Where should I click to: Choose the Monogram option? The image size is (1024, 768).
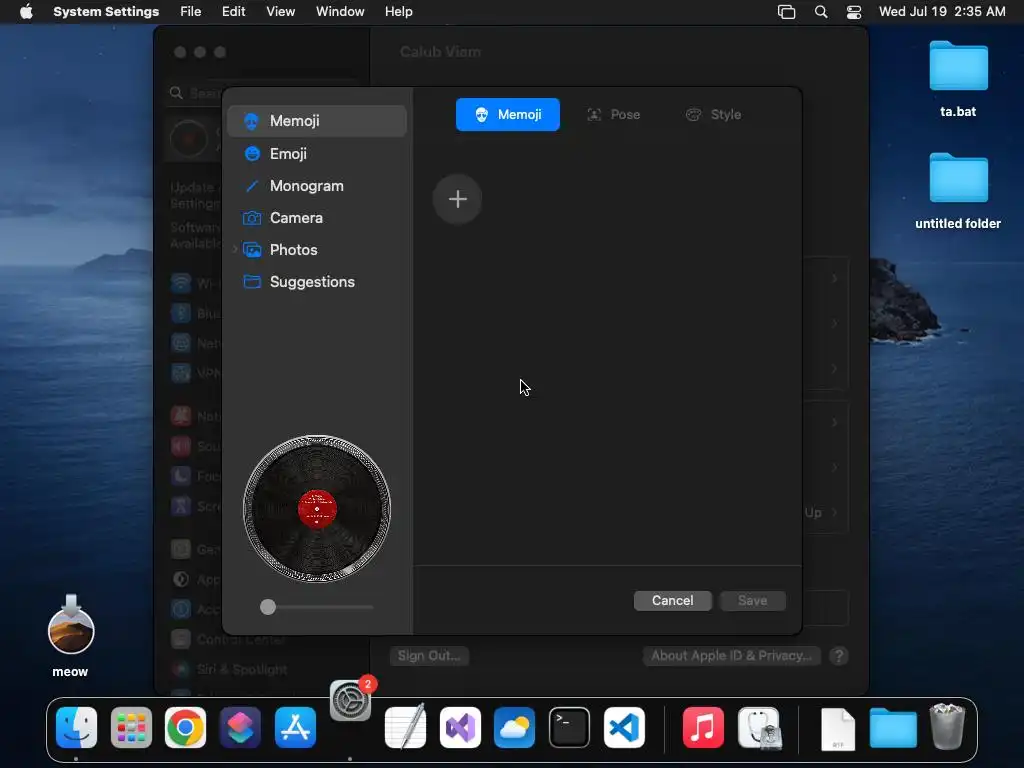pyautogui.click(x=317, y=185)
